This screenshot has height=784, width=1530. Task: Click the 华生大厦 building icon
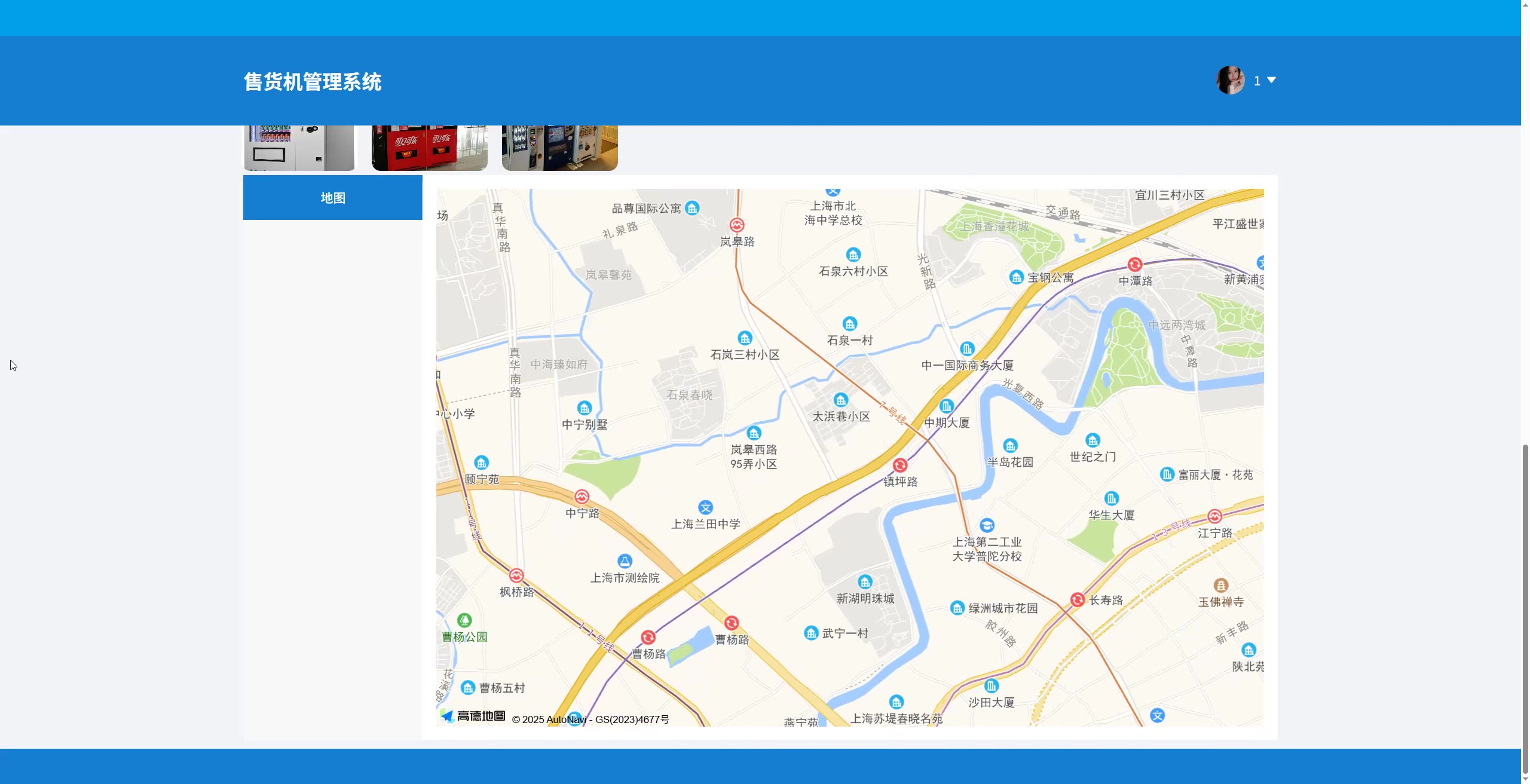1111,498
